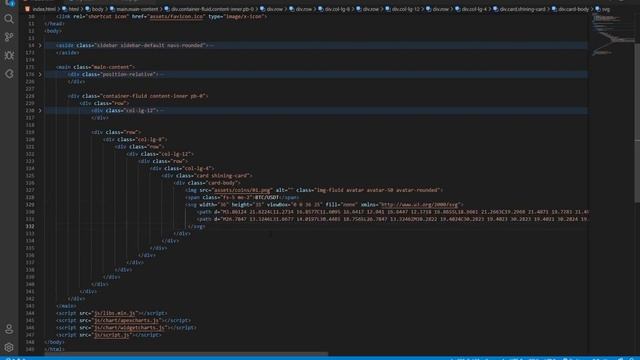Viewport: 640px width, 360px height.
Task: Follow js/chart/widgetcharts.js script link
Action: pos(129,328)
